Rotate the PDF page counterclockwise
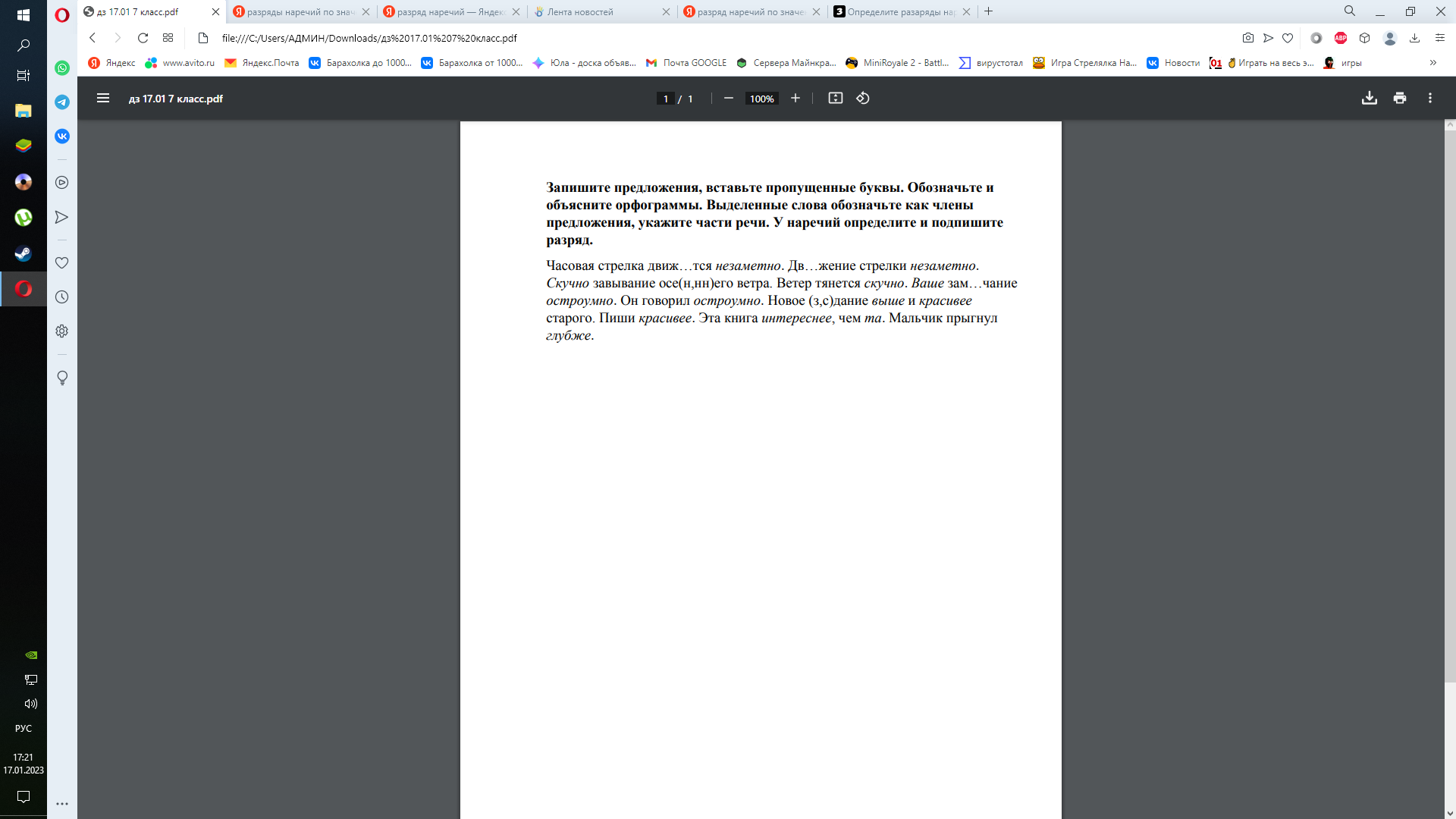This screenshot has width=1456, height=819. [863, 98]
